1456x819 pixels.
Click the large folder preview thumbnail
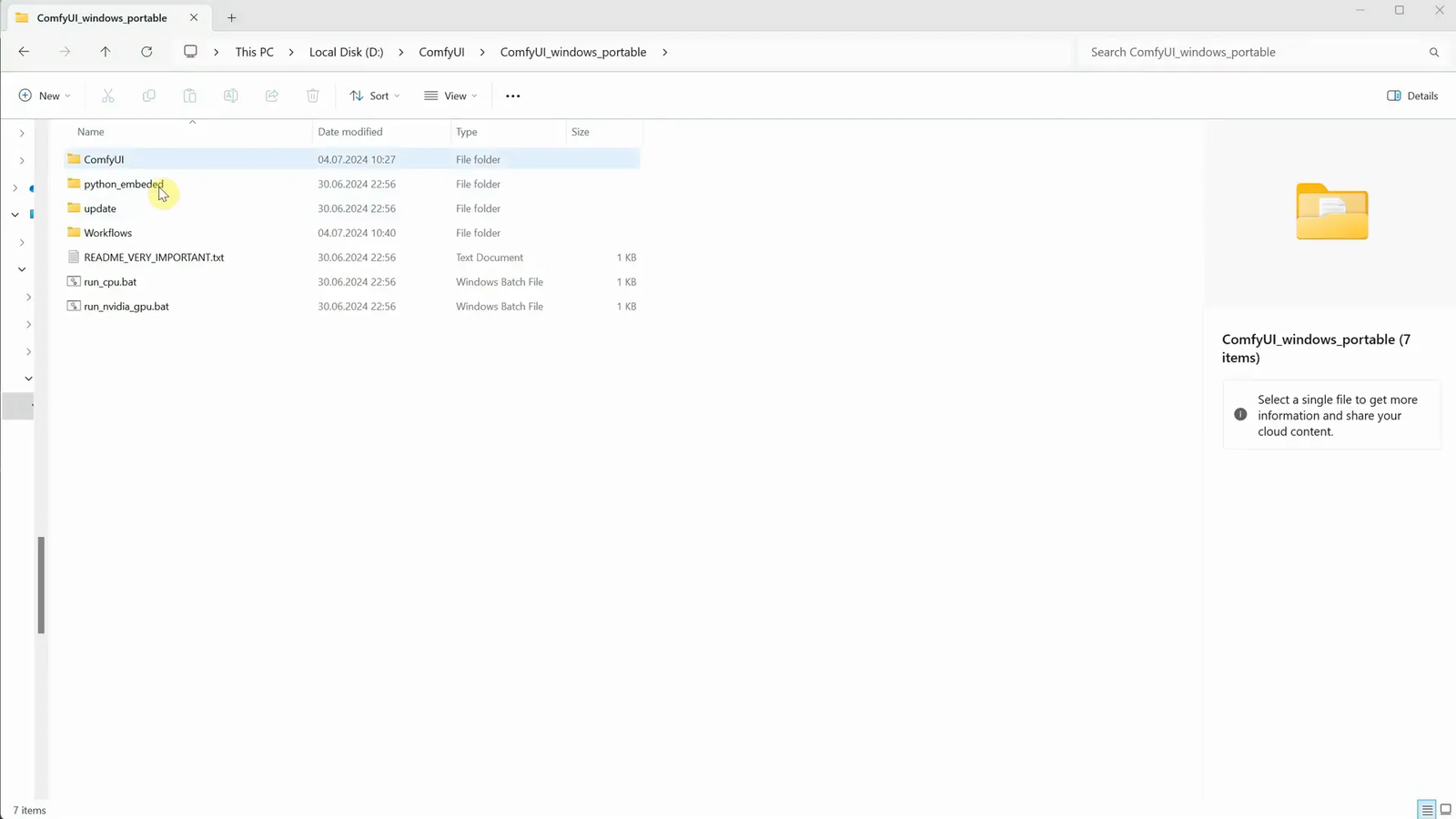click(x=1332, y=212)
